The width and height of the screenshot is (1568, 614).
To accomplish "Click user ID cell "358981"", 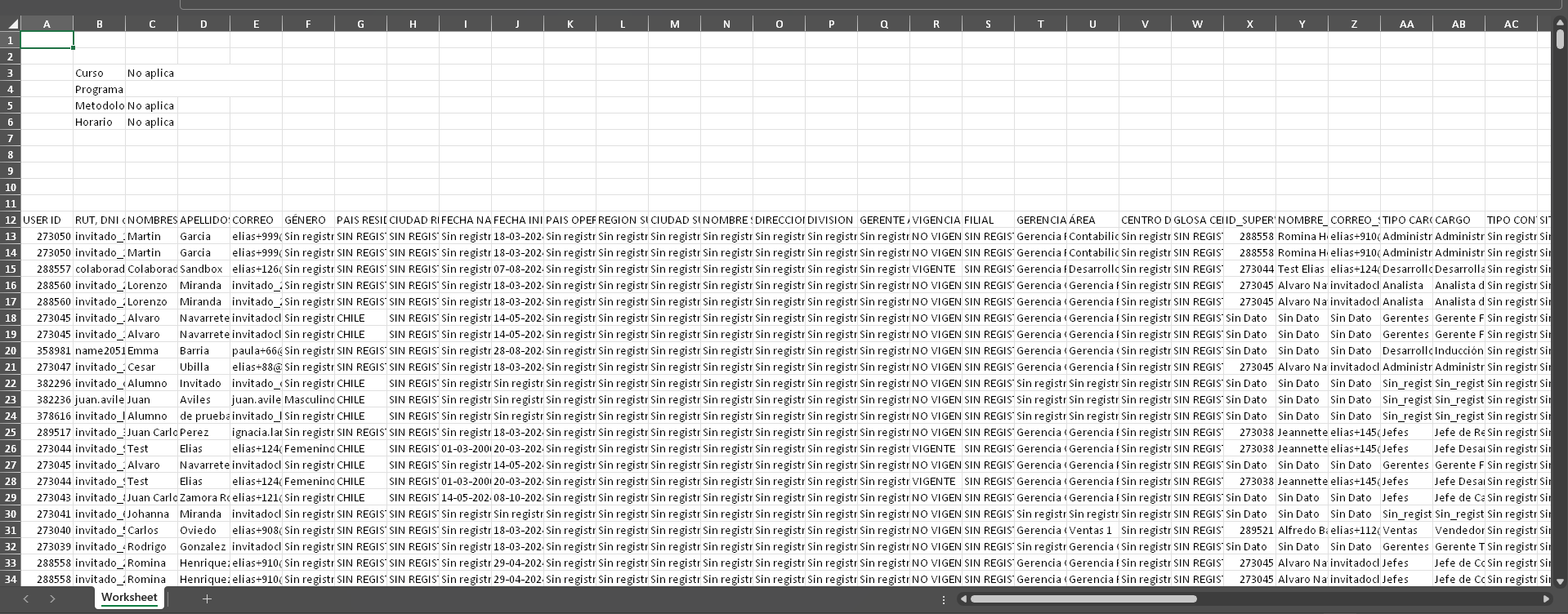I will (47, 350).
